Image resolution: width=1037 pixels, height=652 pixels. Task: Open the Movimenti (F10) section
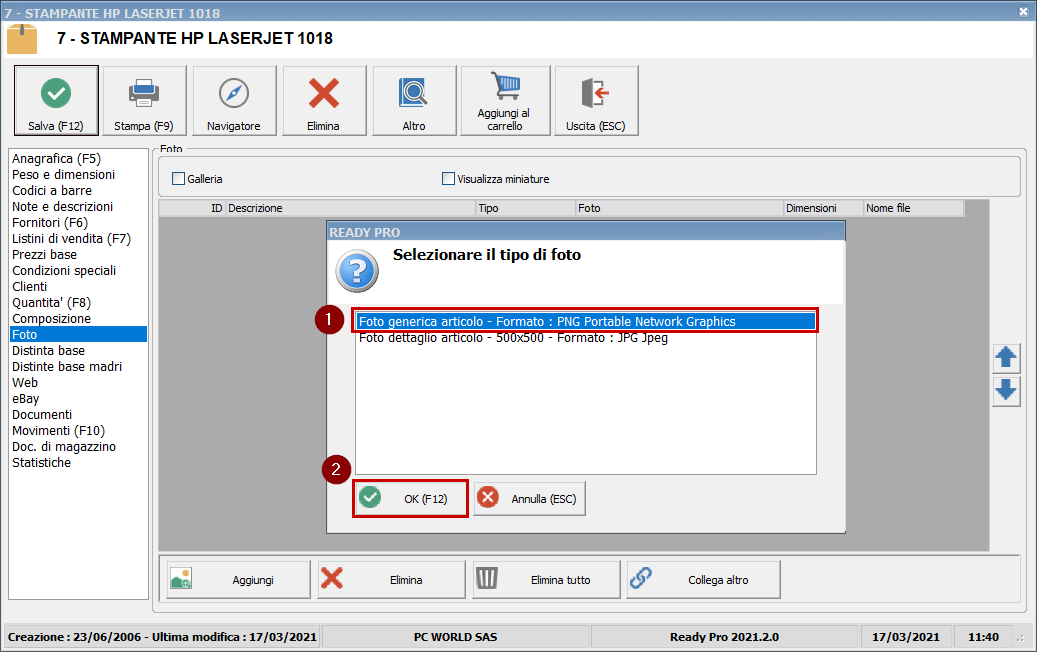[58, 430]
